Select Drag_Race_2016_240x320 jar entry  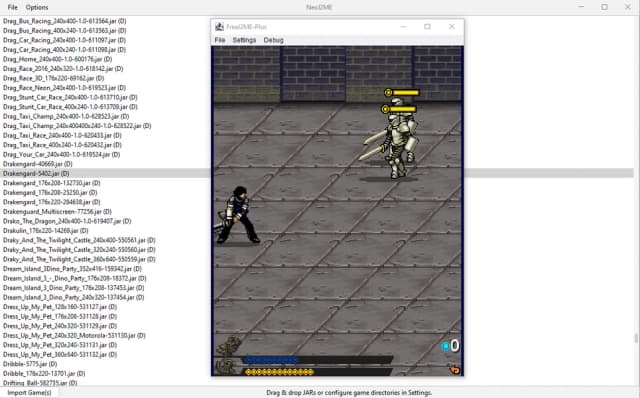point(63,69)
